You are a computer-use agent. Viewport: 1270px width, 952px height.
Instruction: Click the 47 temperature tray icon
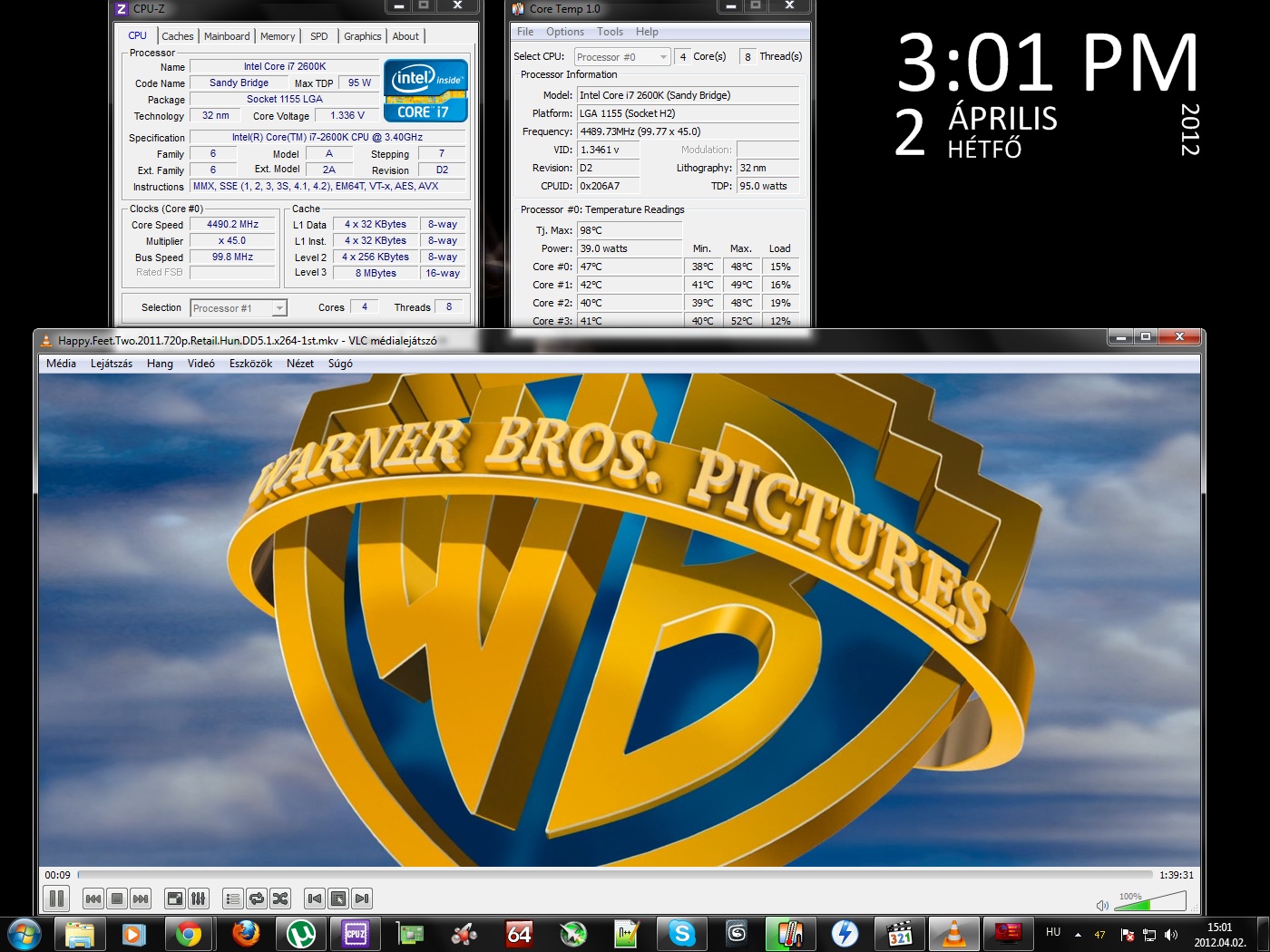pyautogui.click(x=1099, y=935)
